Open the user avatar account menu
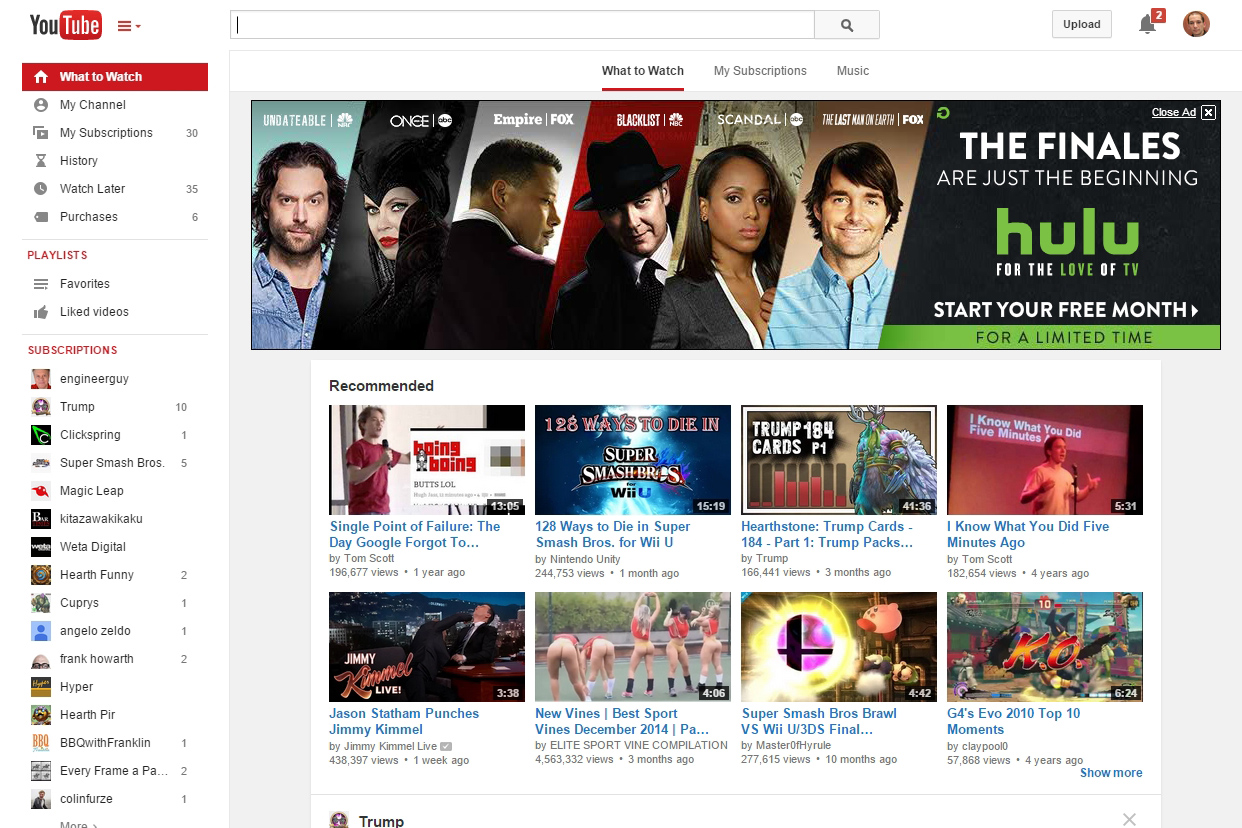Image resolution: width=1242 pixels, height=828 pixels. tap(1196, 25)
